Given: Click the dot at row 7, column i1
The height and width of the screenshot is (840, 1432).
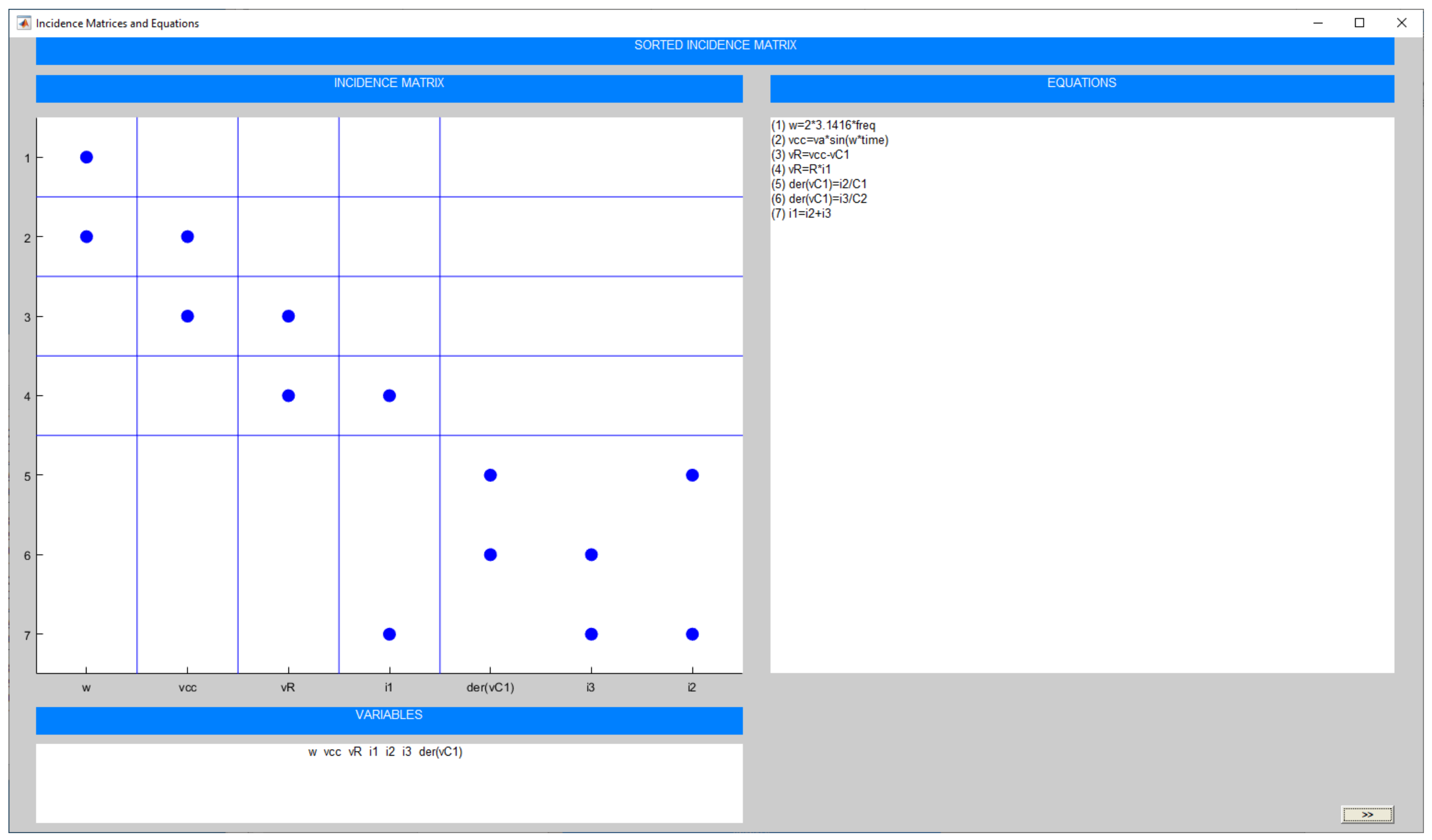Looking at the screenshot, I should tap(389, 634).
